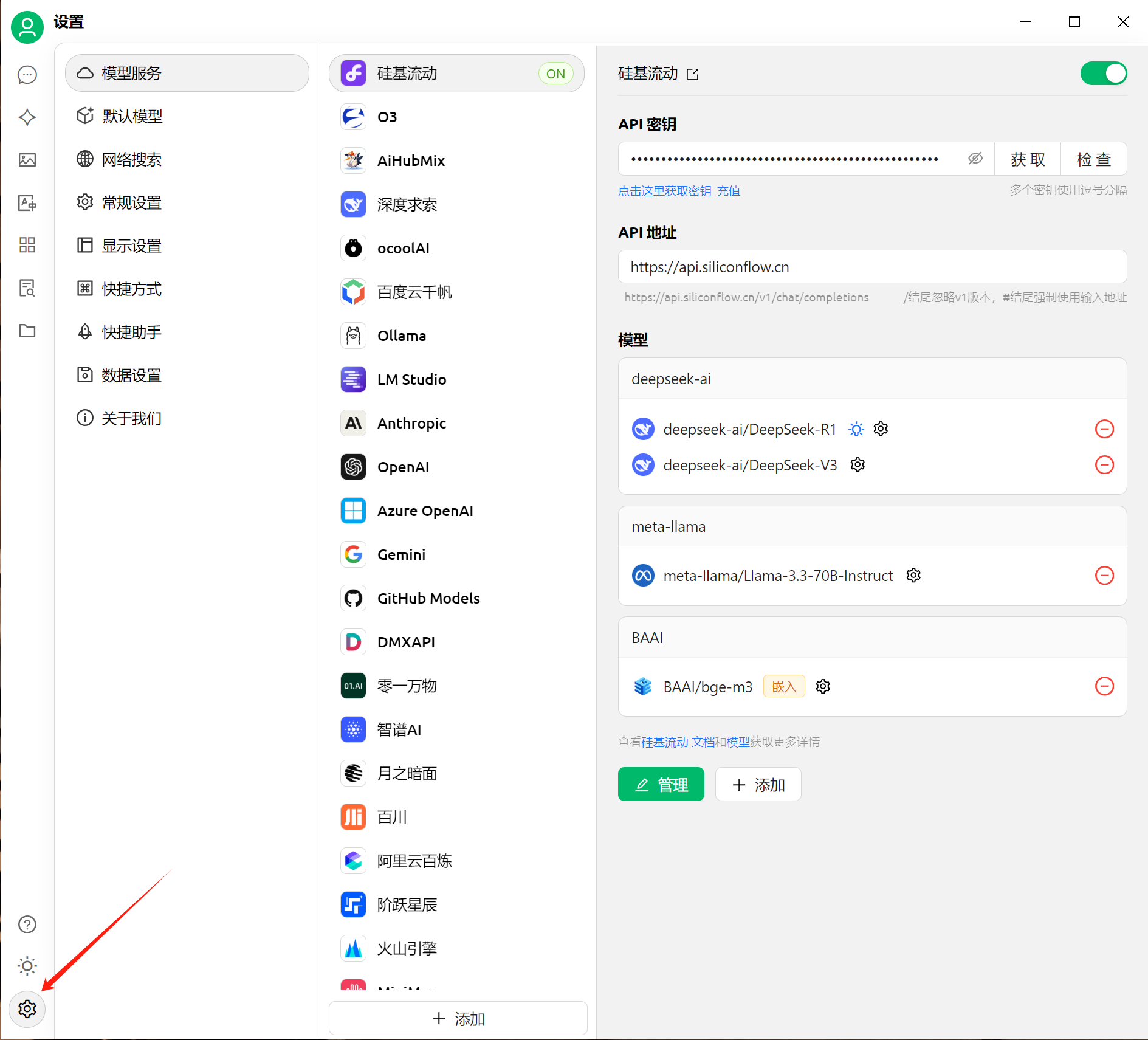Viewport: 1148px width, 1040px height.
Task: Click 检查 button to verify API key
Action: 1094,159
